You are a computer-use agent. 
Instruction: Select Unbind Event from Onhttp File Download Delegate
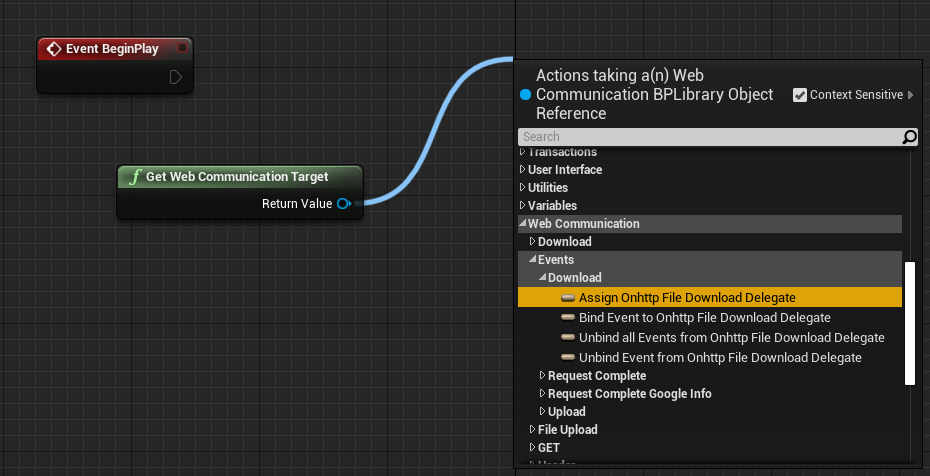click(x=720, y=358)
